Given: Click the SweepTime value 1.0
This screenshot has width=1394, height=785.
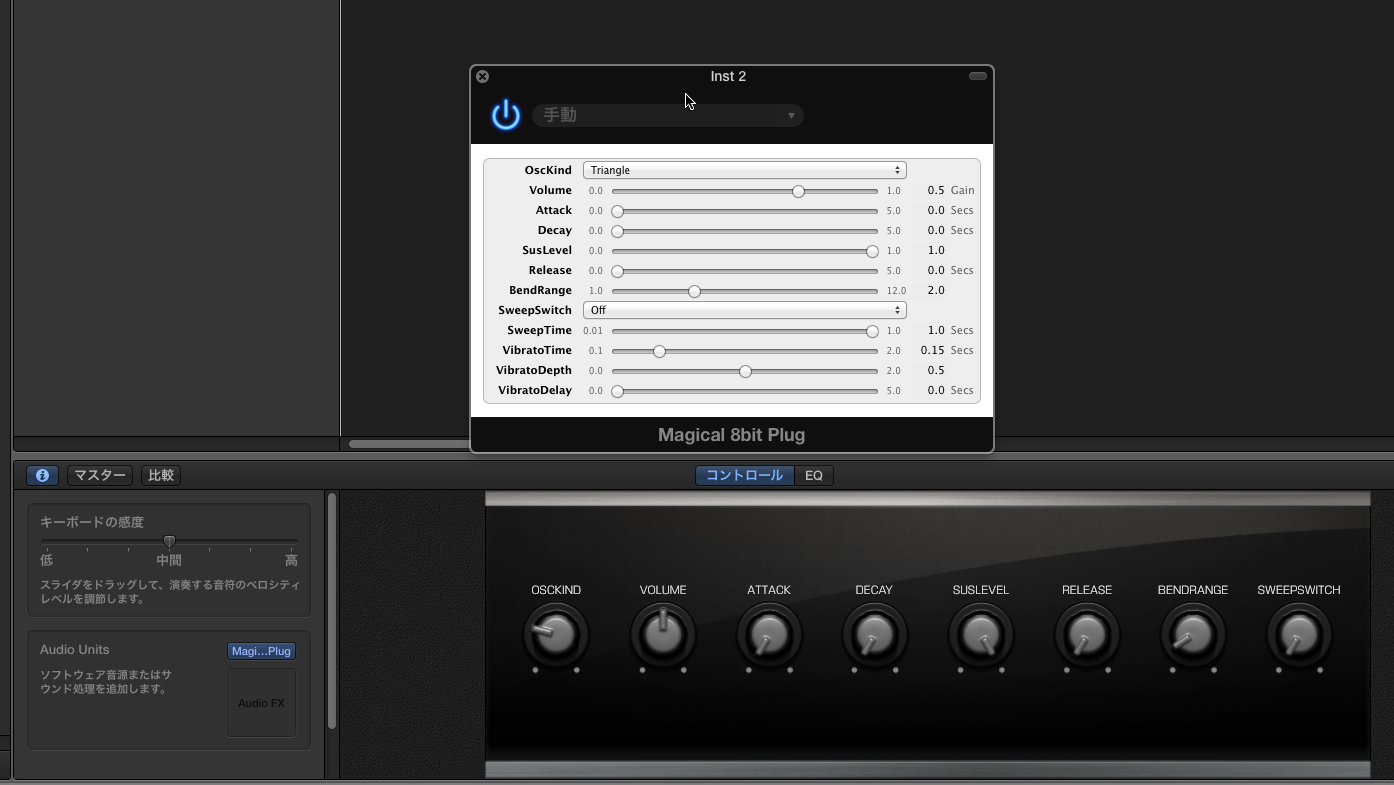Looking at the screenshot, I should pyautogui.click(x=935, y=330).
